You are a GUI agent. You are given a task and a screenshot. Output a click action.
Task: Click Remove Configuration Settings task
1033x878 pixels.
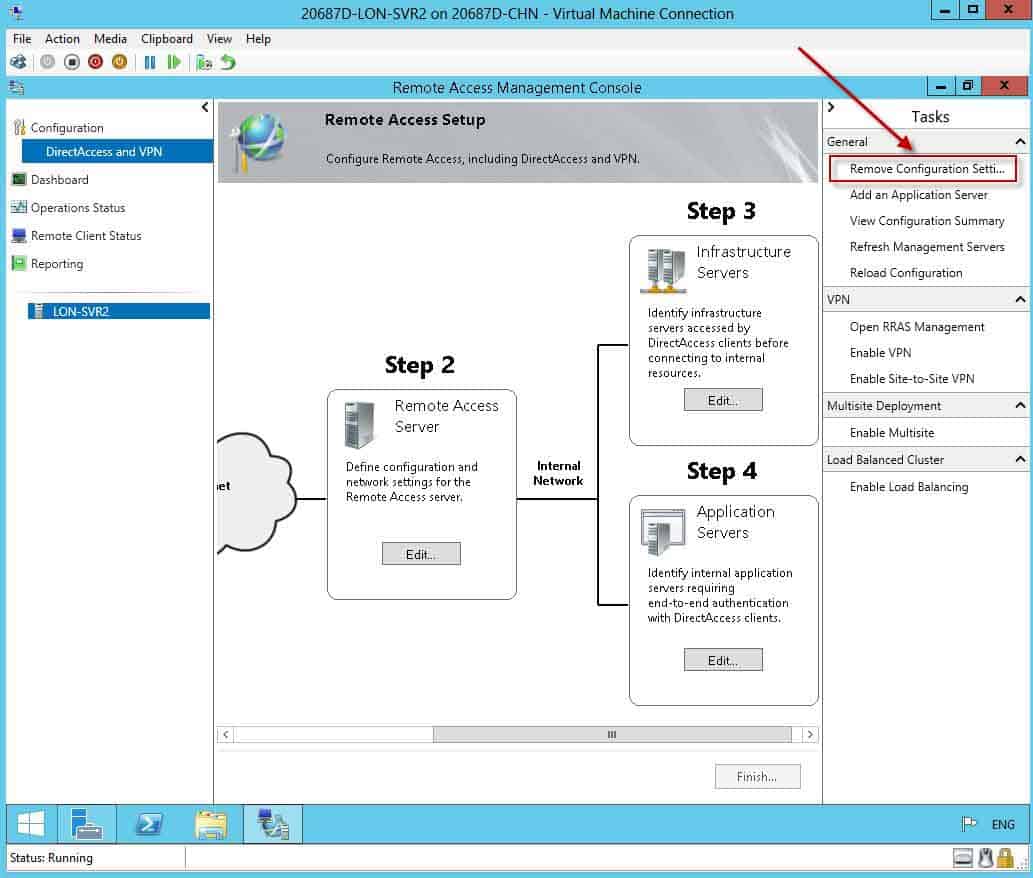pyautogui.click(x=927, y=169)
